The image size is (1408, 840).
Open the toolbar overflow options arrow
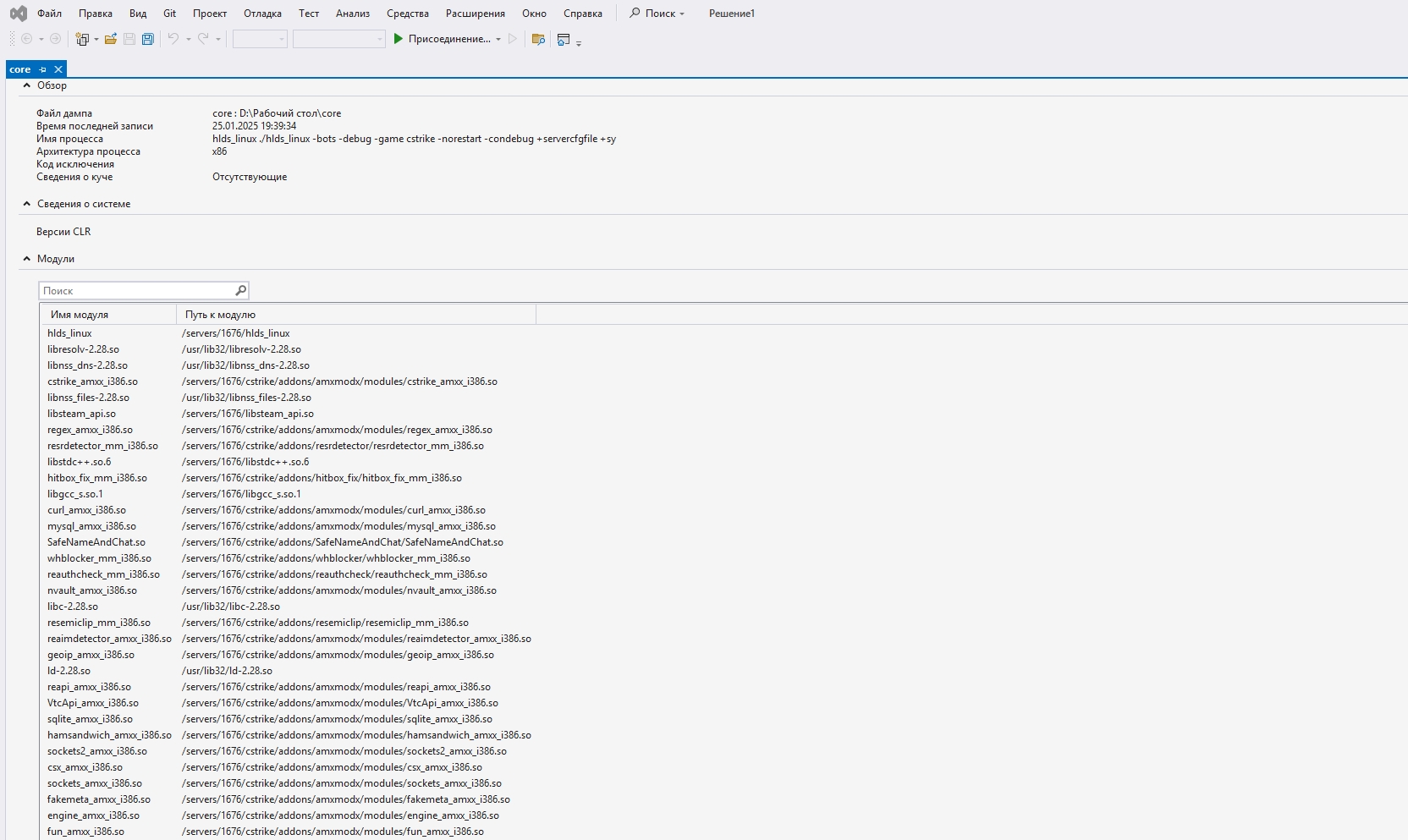[579, 42]
